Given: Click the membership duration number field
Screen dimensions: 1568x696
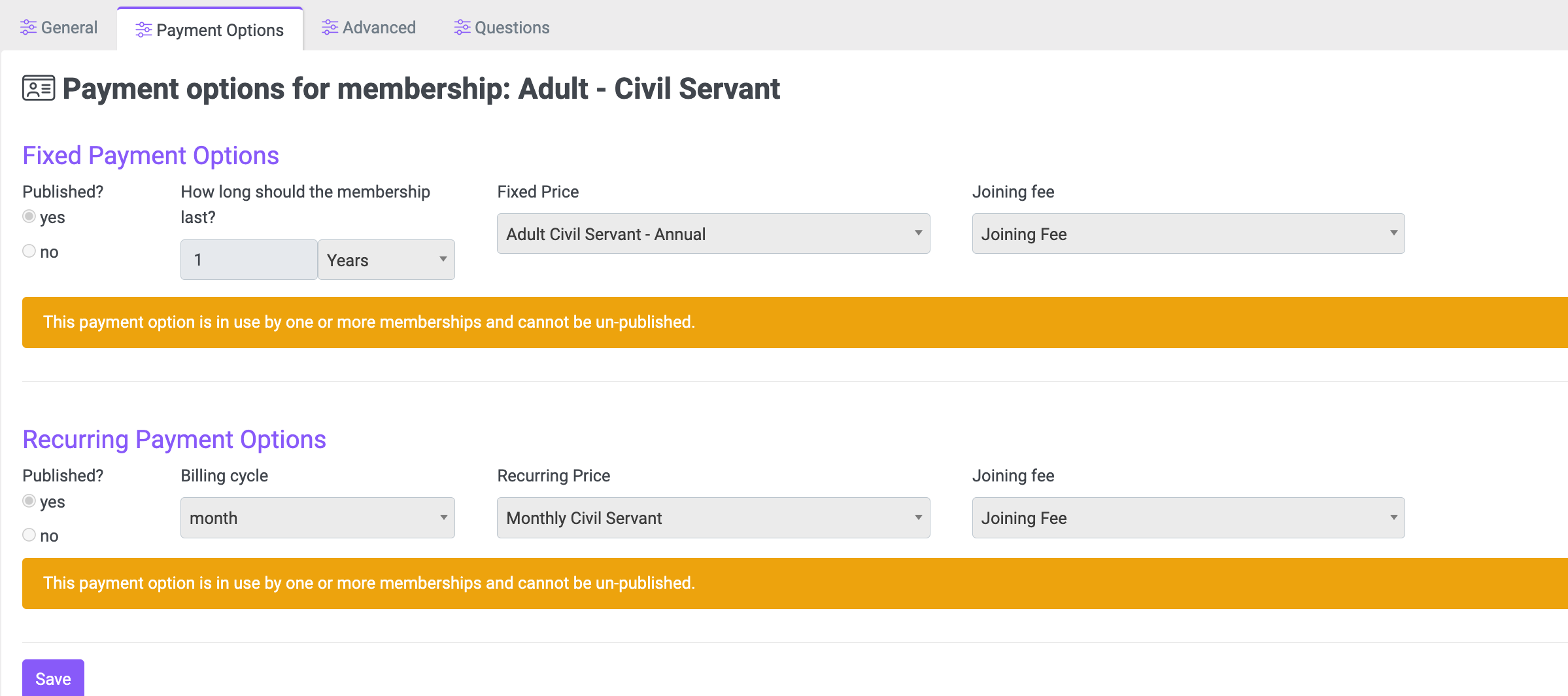Looking at the screenshot, I should 249,260.
